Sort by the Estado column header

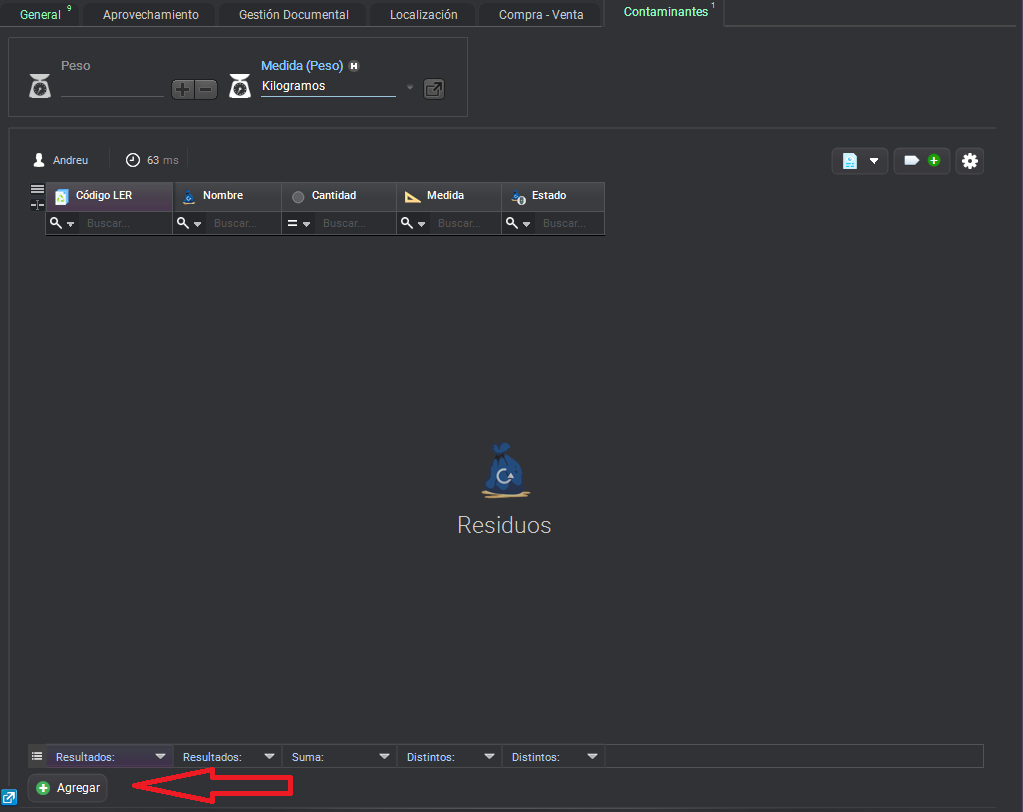pos(549,196)
